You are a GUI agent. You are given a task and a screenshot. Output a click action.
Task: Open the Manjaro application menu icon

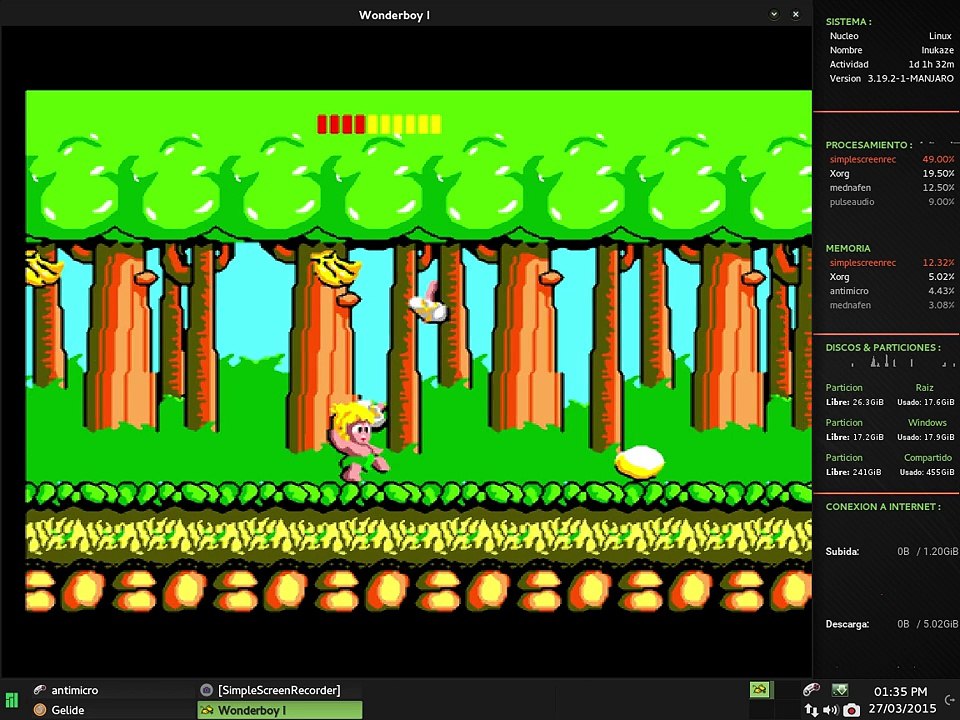12,700
